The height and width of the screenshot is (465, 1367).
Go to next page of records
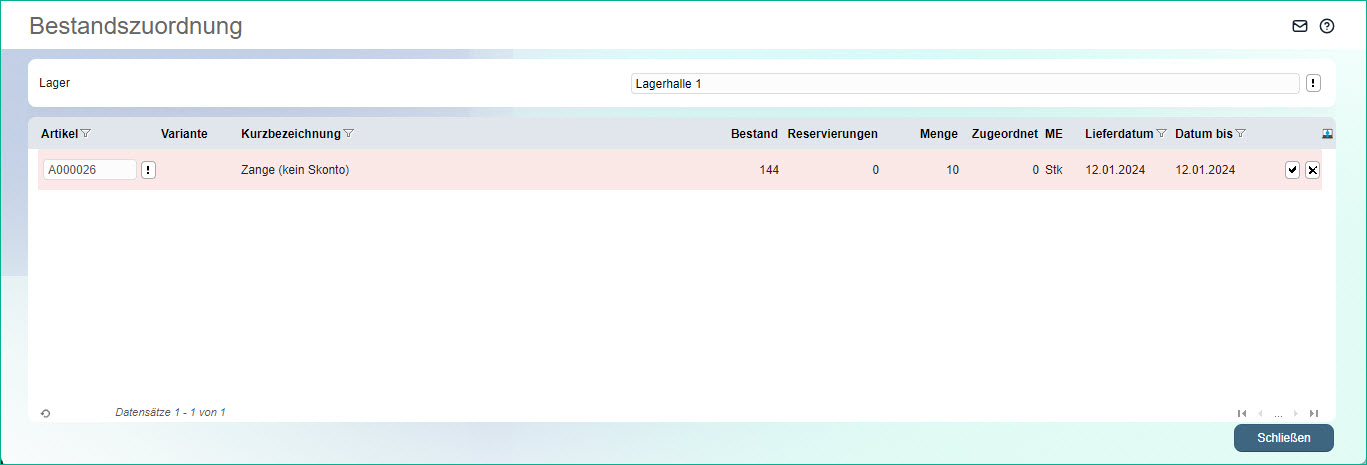pos(1296,413)
